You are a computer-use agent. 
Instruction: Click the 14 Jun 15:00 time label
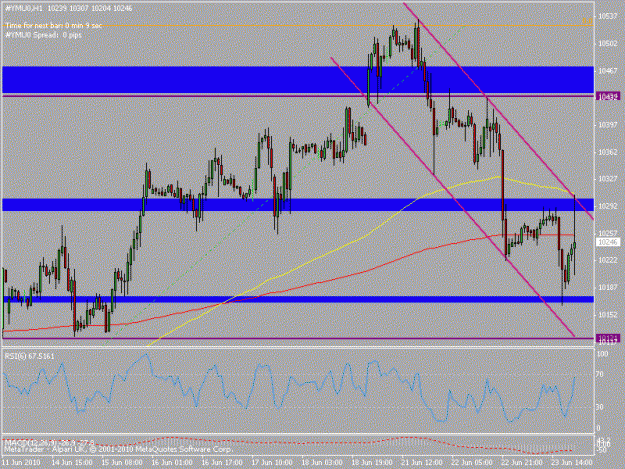pyautogui.click(x=72, y=462)
